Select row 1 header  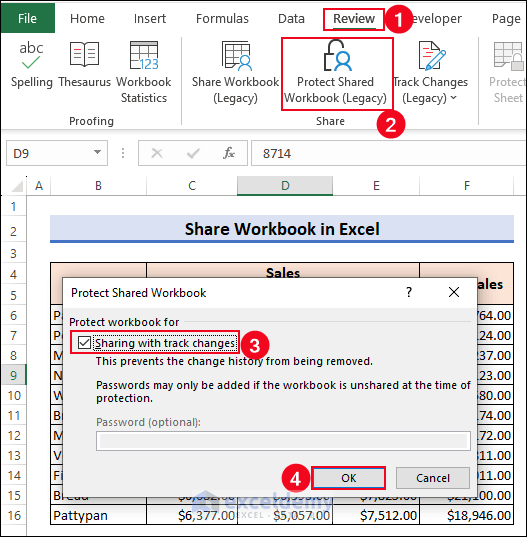pyautogui.click(x=13, y=207)
